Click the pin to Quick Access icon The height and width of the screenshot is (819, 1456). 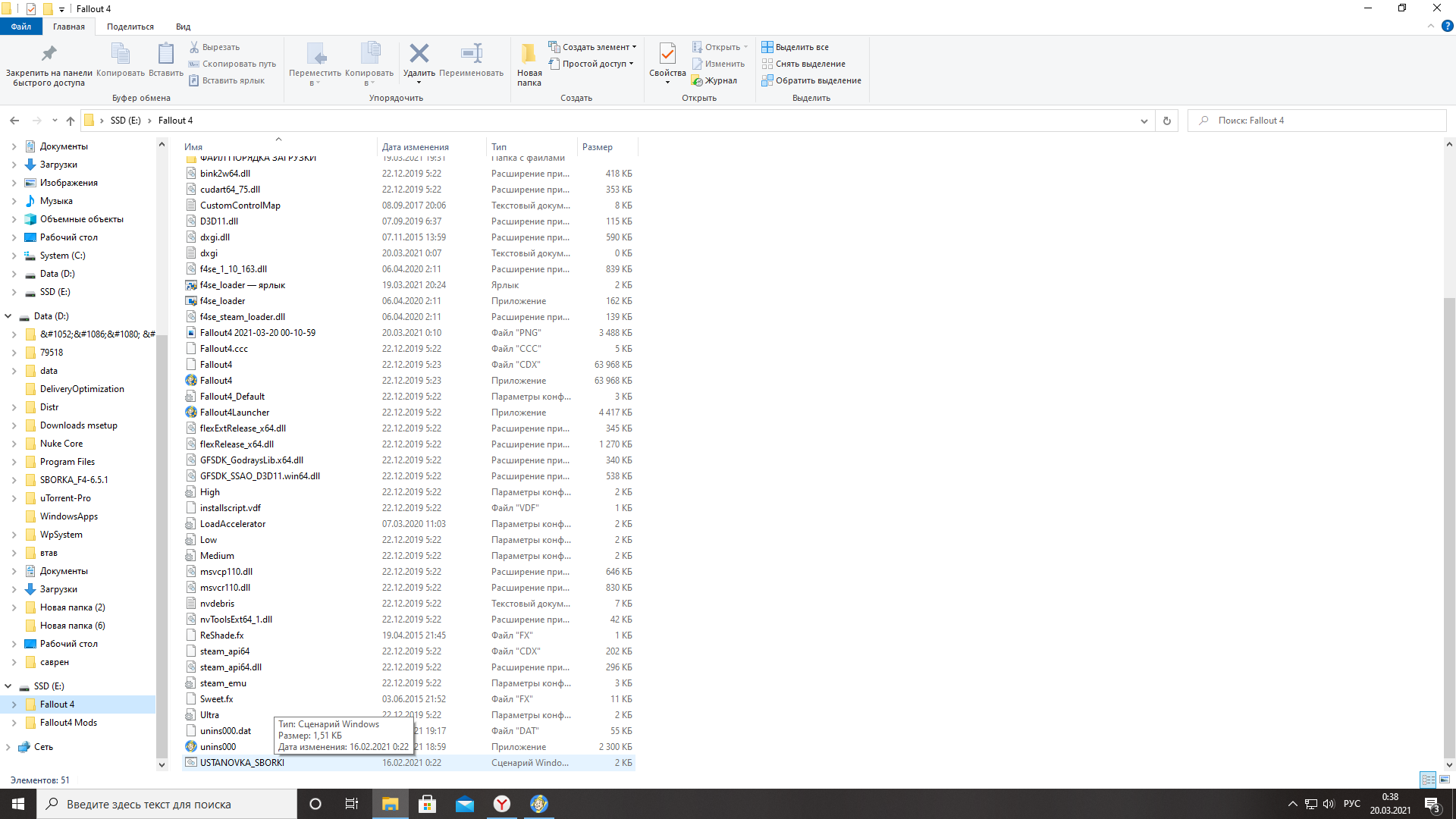coord(49,55)
